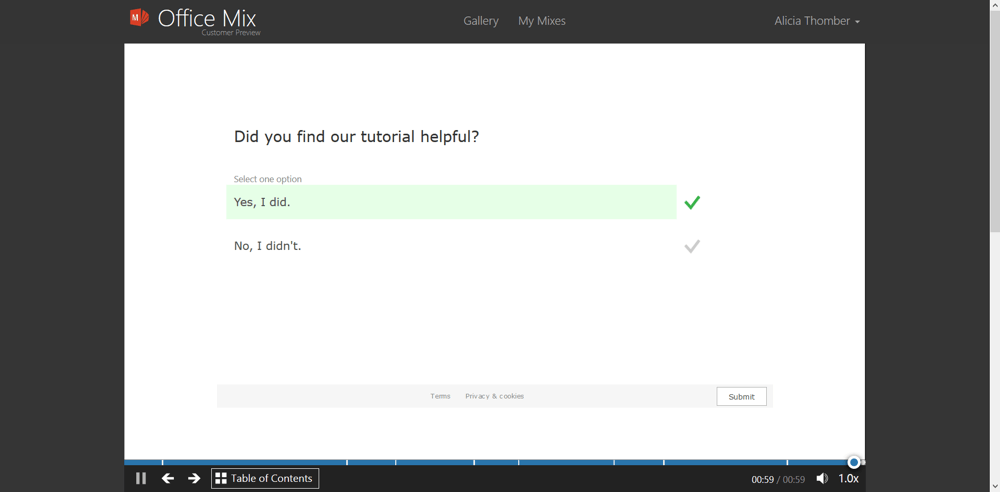This screenshot has height=492, width=1000.
Task: Click the page vertical scrollbar
Action: [x=994, y=120]
